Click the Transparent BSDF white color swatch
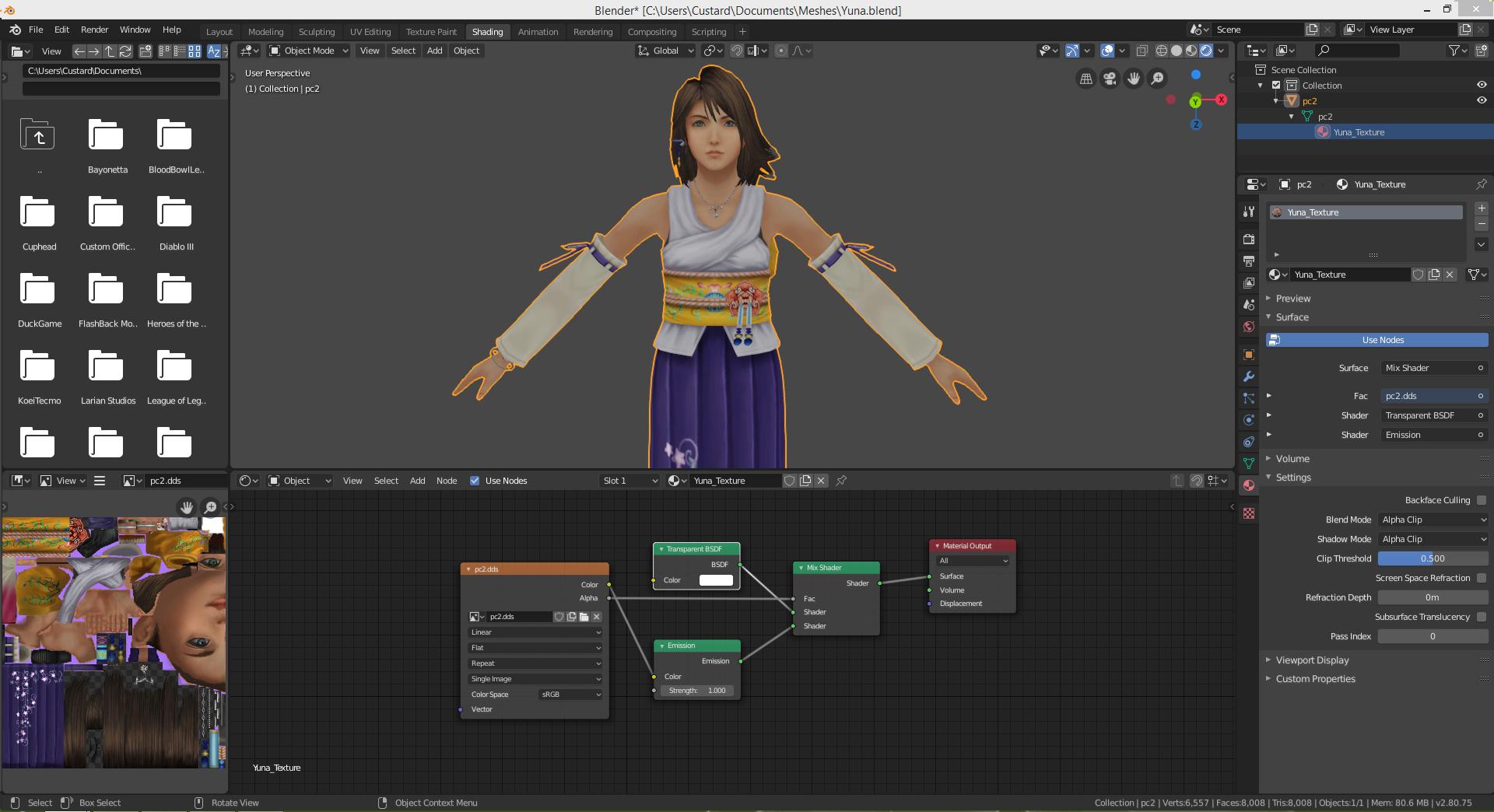Screen dimensions: 1494x812 716,580
